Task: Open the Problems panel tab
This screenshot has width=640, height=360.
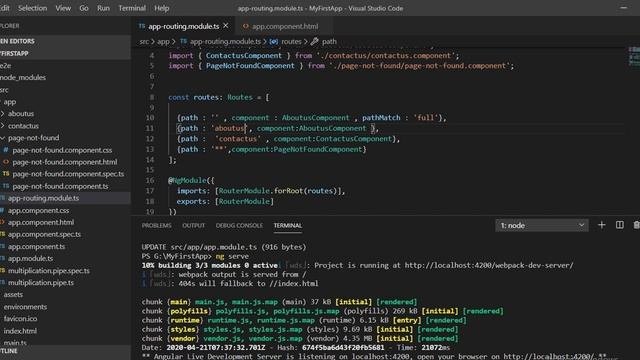Action: [156, 225]
